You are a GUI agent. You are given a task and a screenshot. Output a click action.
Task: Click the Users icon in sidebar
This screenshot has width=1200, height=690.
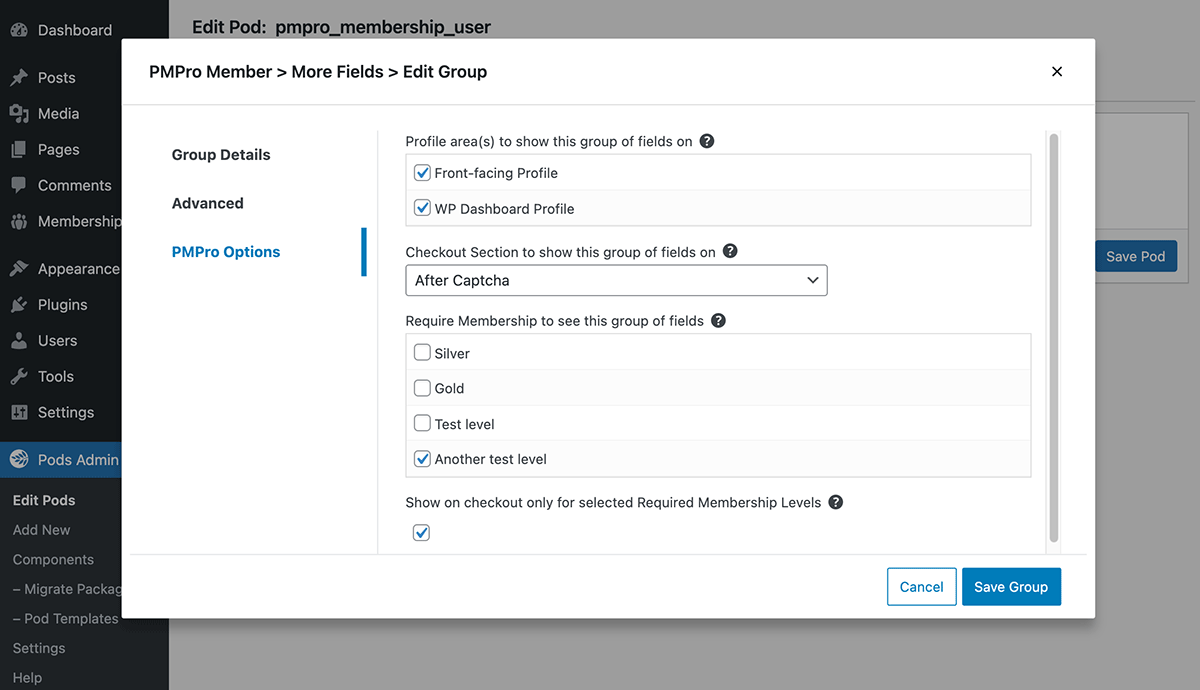coord(19,340)
